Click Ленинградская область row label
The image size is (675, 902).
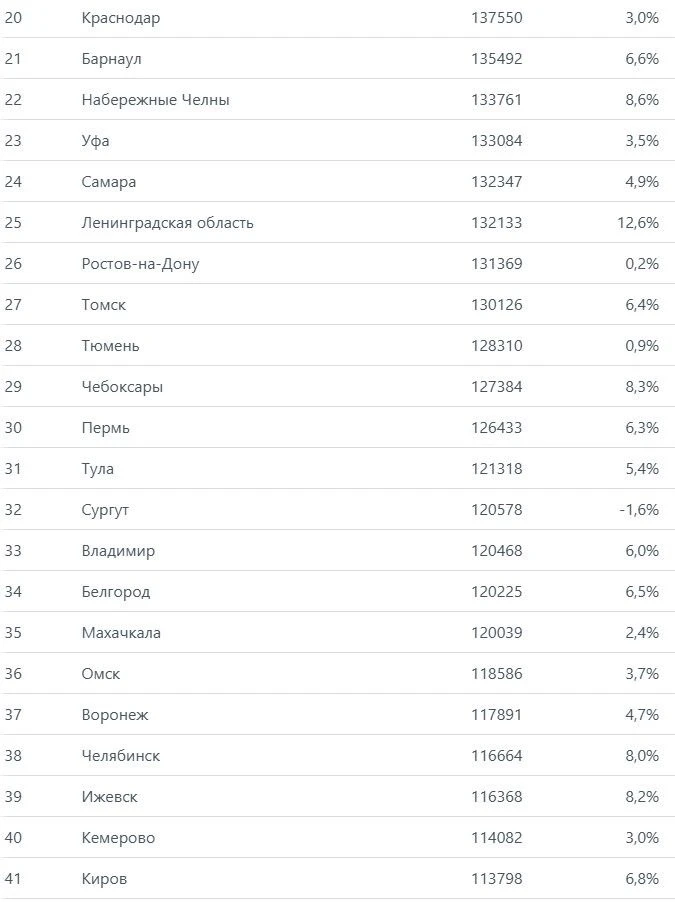coord(167,223)
